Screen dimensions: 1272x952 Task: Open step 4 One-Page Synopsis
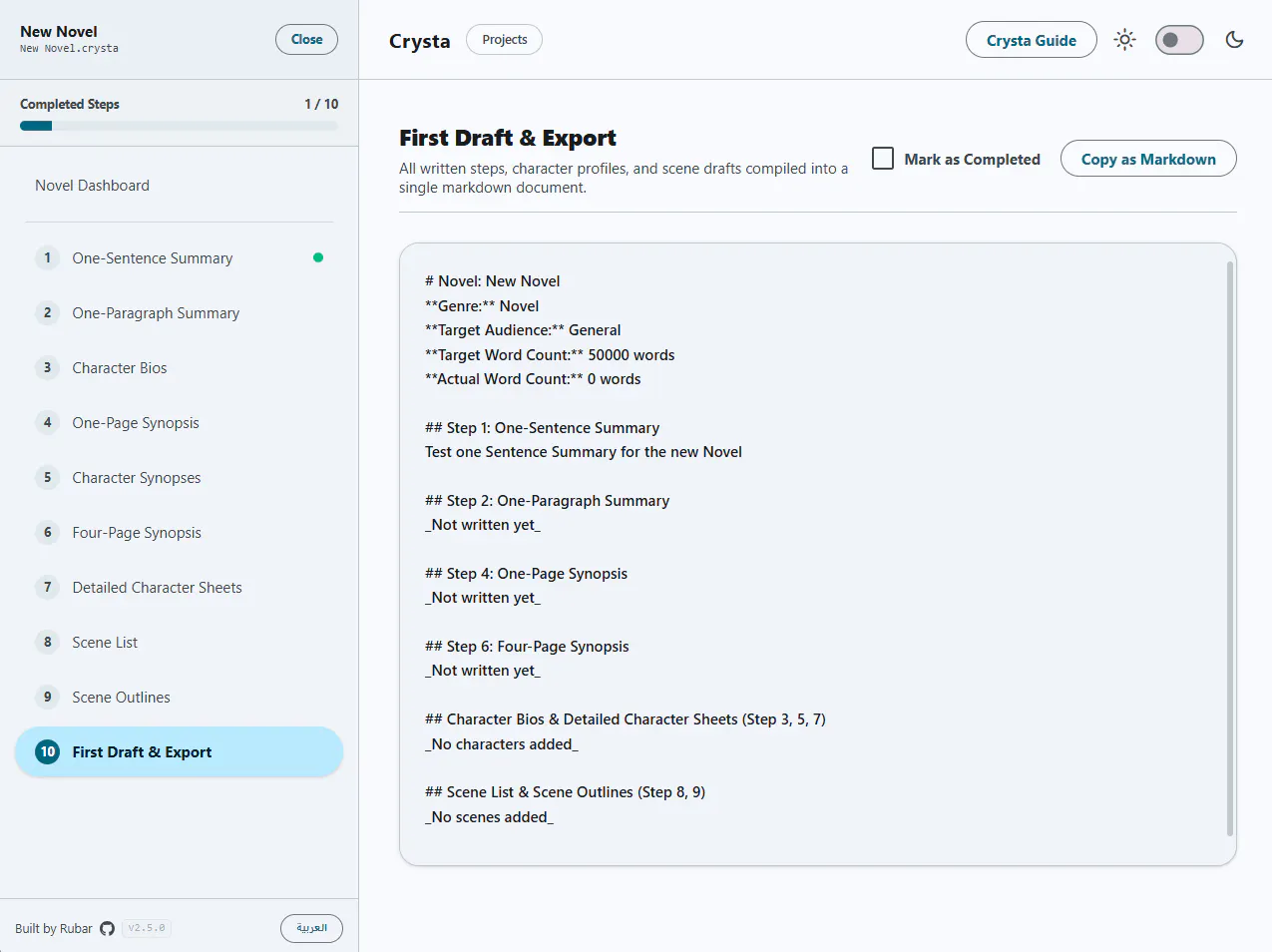coord(179,423)
